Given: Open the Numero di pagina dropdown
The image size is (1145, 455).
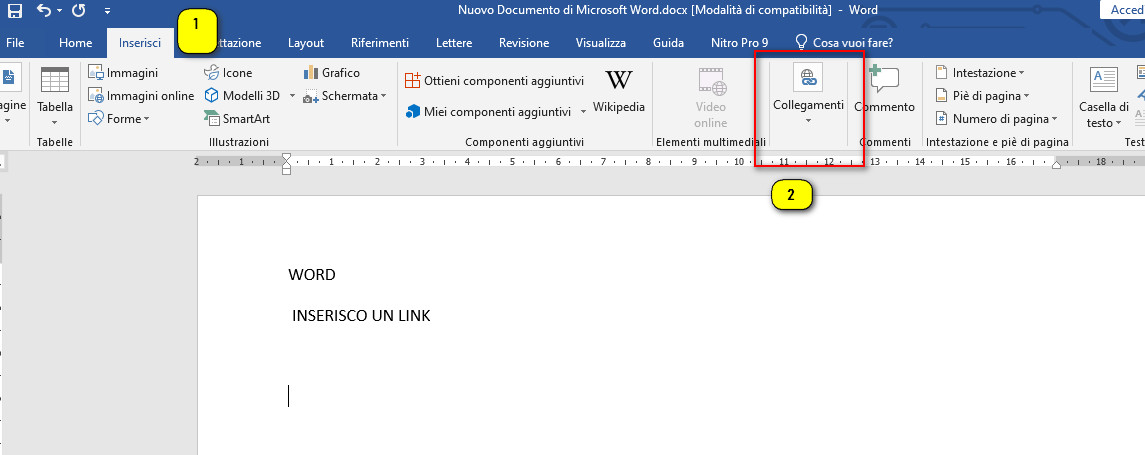Looking at the screenshot, I should pyautogui.click(x=996, y=118).
